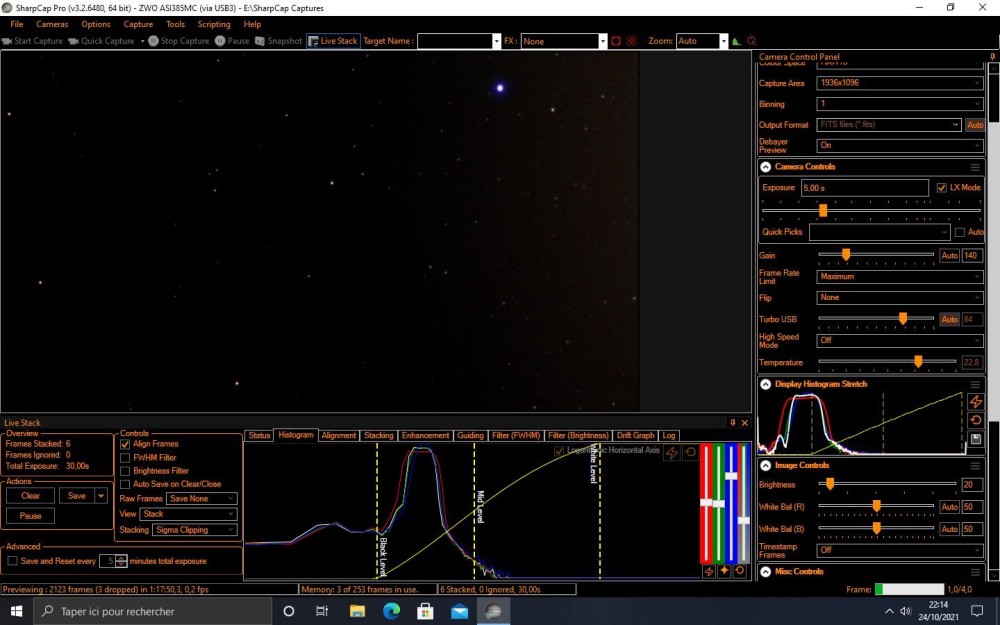Viewport: 1000px width, 625px height.
Task: Toggle Auto button for Turbo USB
Action: 950,319
